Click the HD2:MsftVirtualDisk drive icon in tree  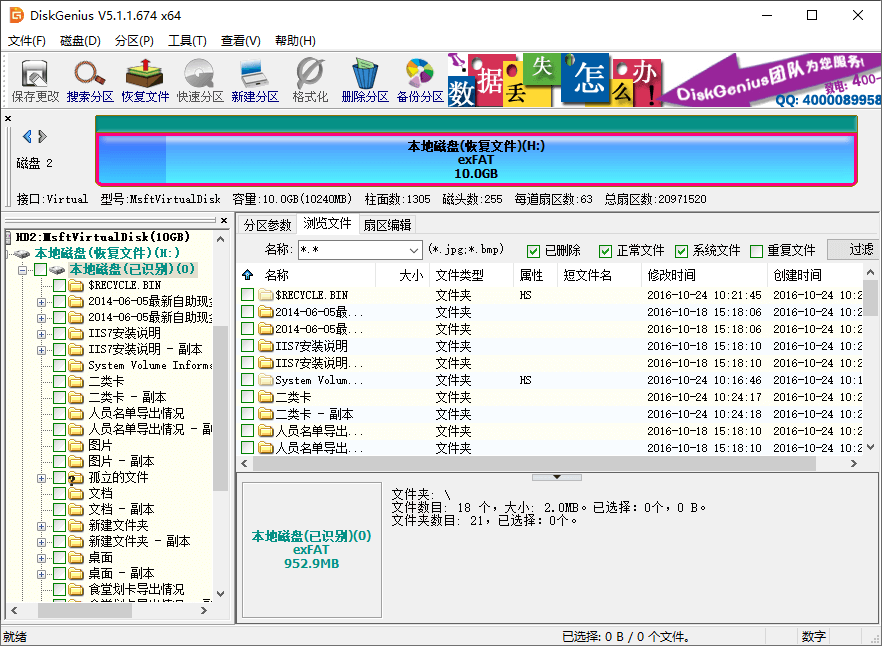click(x=10, y=237)
